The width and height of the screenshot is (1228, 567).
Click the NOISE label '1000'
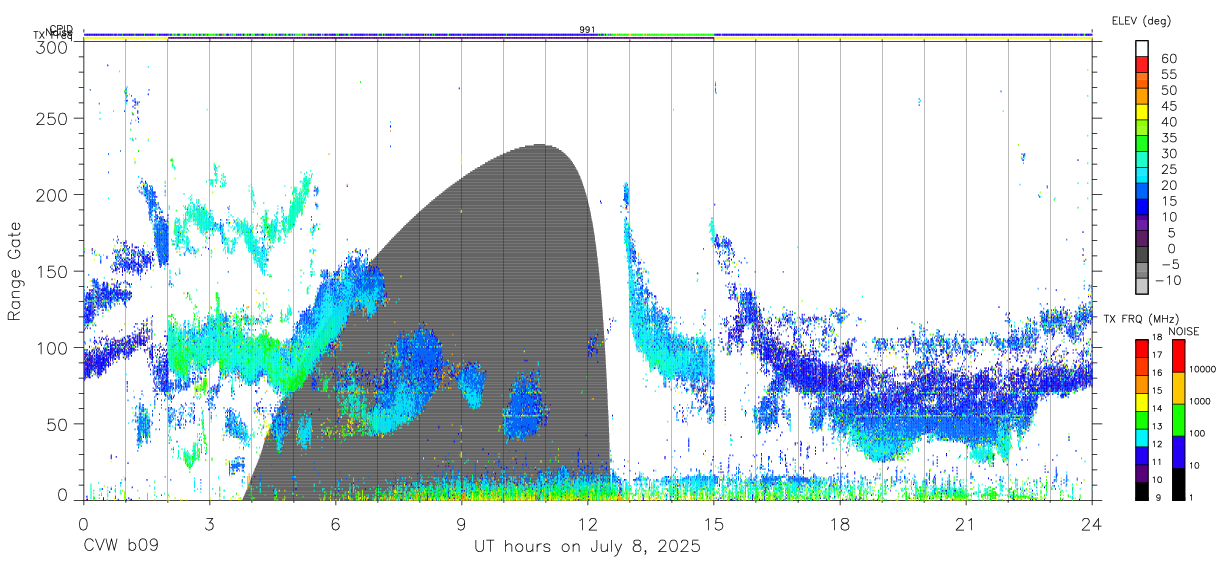[x=1199, y=401]
